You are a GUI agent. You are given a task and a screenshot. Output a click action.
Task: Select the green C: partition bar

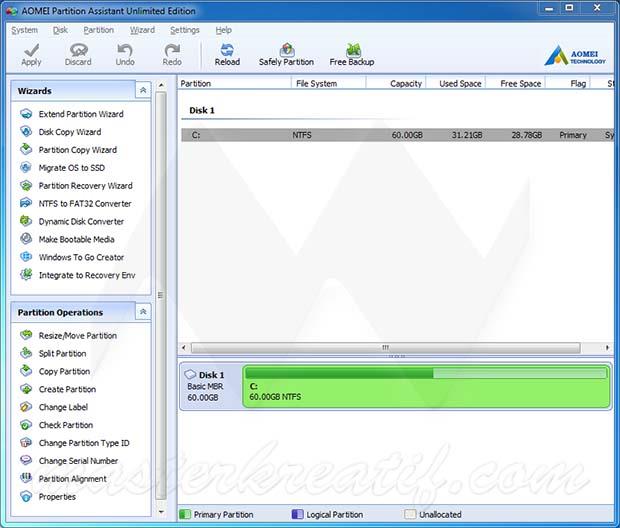[426, 386]
